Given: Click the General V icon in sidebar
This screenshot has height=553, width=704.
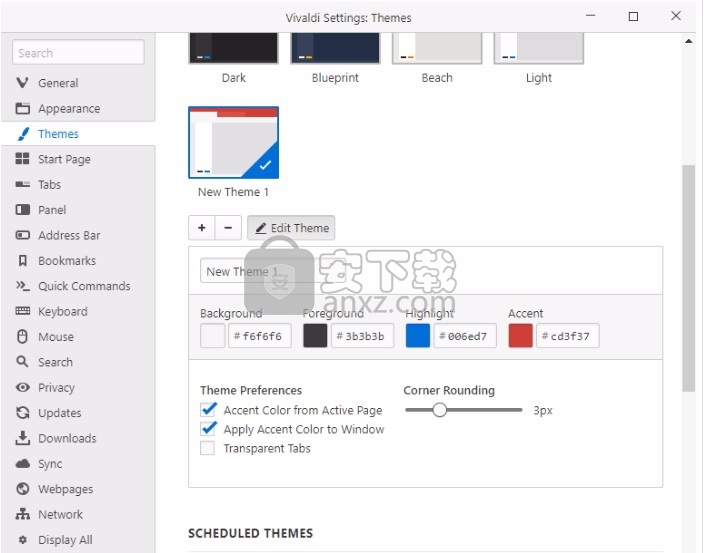Looking at the screenshot, I should tap(22, 83).
